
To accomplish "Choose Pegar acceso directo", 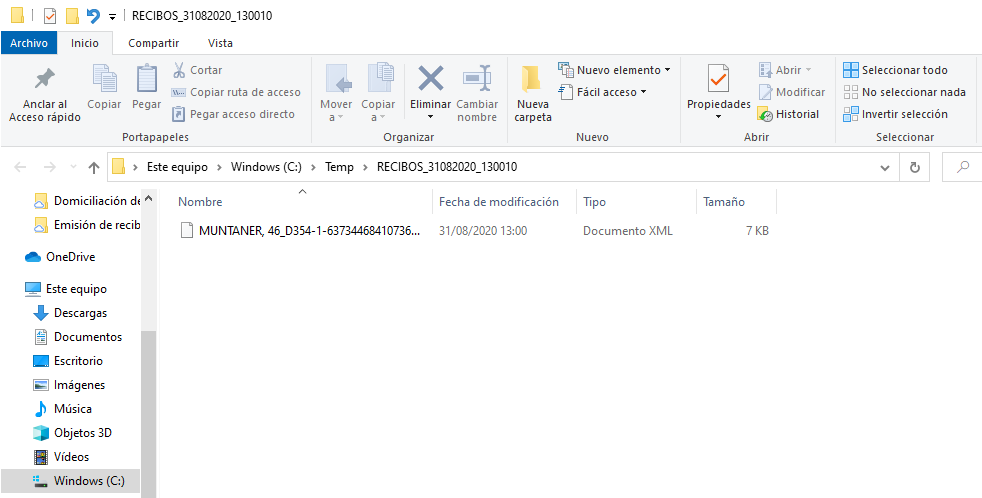I will tap(234, 114).
